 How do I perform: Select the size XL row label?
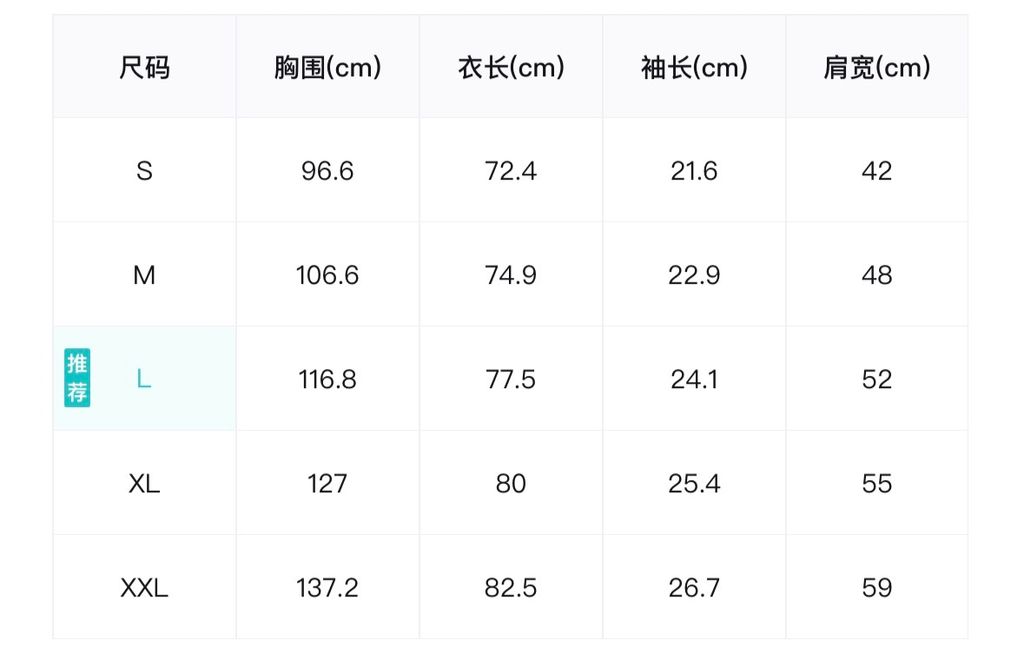(x=144, y=484)
